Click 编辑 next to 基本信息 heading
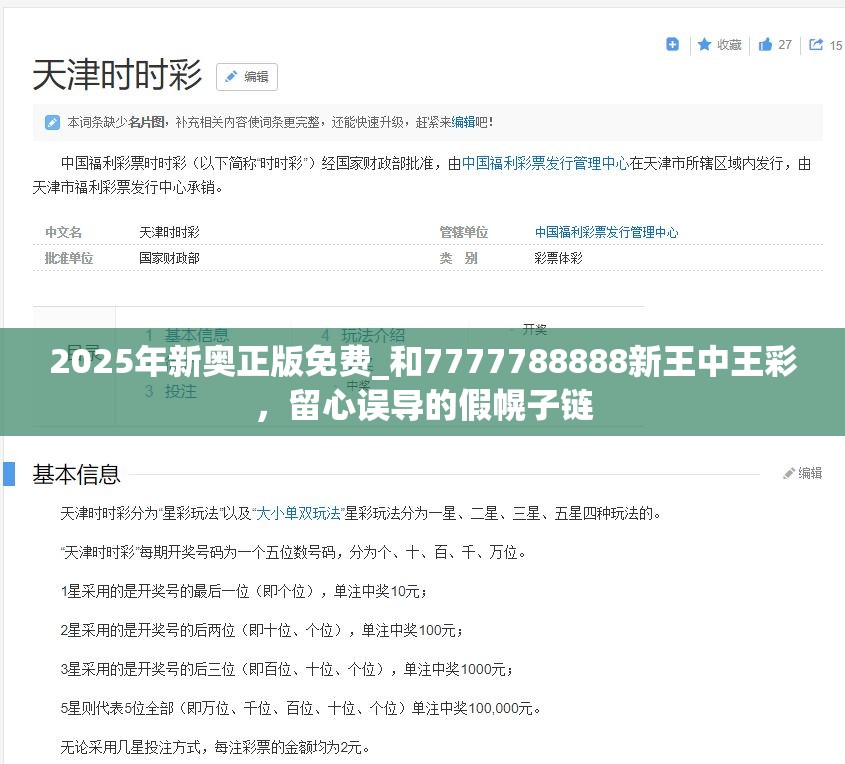The height and width of the screenshot is (764, 845). coord(802,473)
